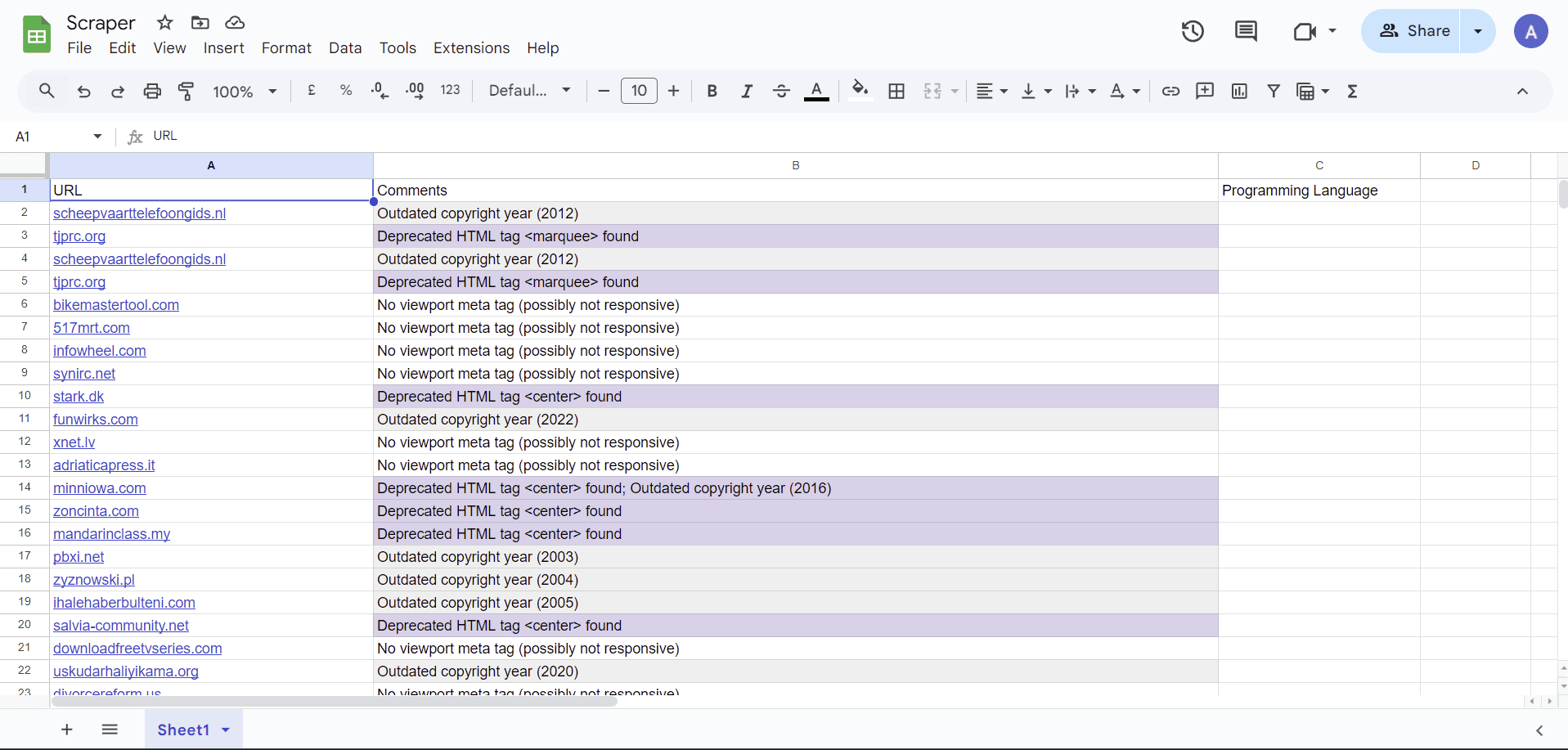Open the borders tool
The height and width of the screenshot is (750, 1568).
point(896,91)
